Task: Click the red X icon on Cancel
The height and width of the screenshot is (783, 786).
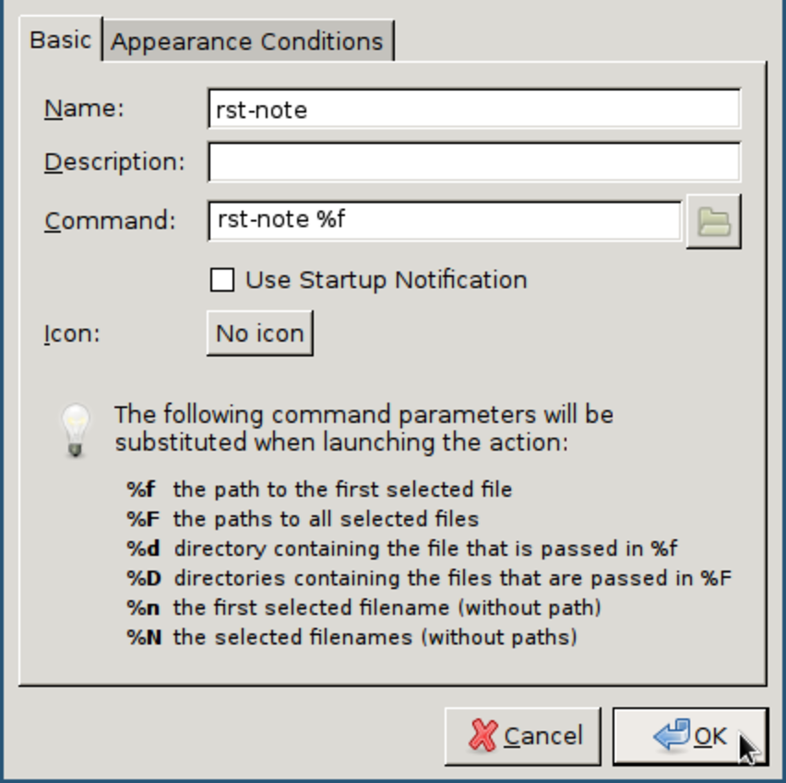Action: (484, 737)
